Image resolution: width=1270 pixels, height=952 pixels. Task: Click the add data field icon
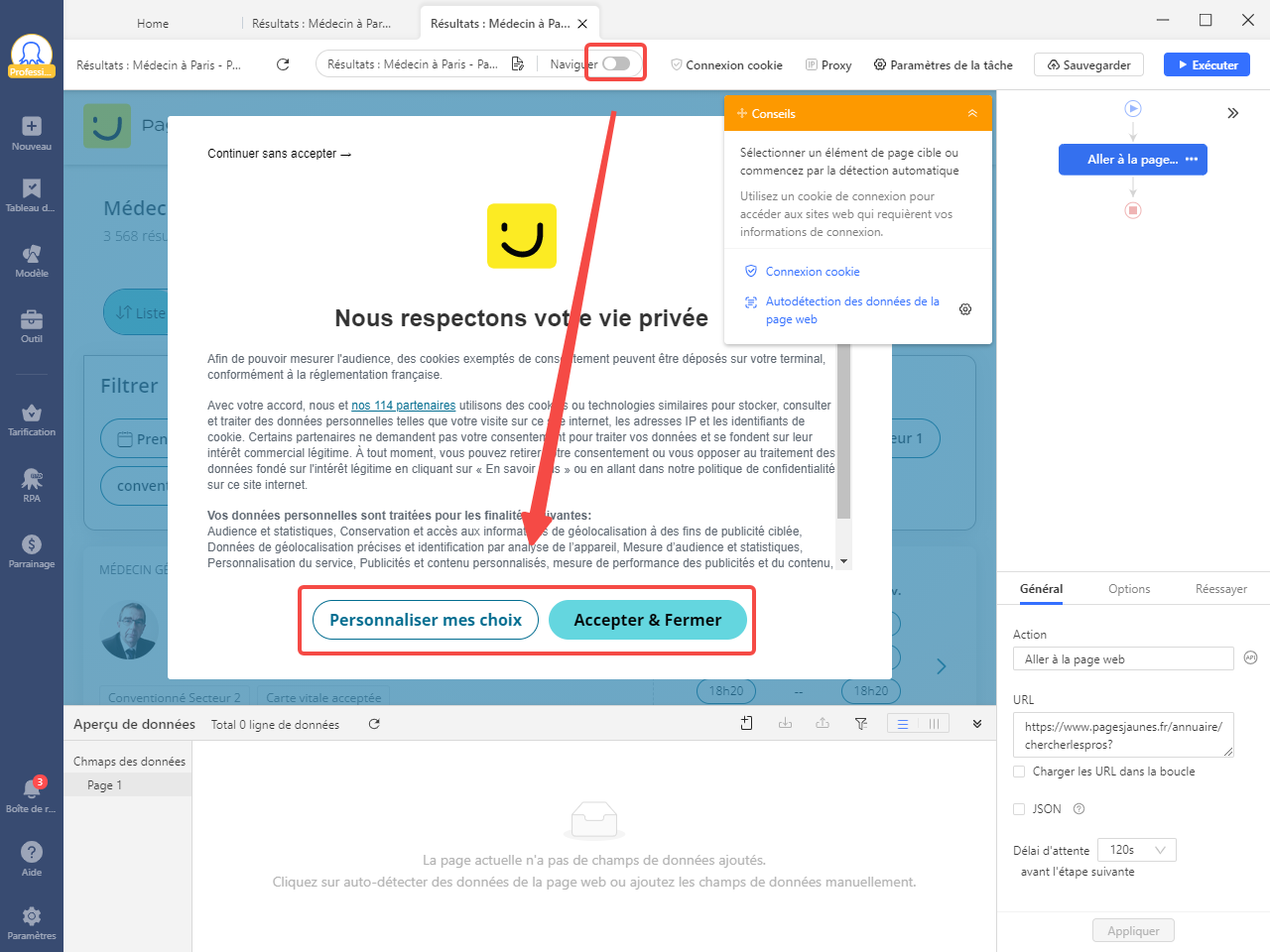747,724
